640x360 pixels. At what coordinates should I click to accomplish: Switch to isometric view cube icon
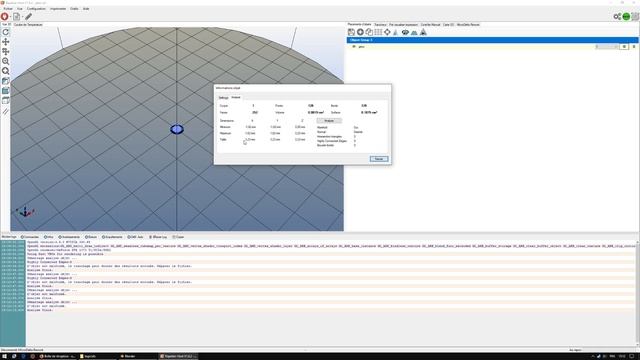[6, 81]
